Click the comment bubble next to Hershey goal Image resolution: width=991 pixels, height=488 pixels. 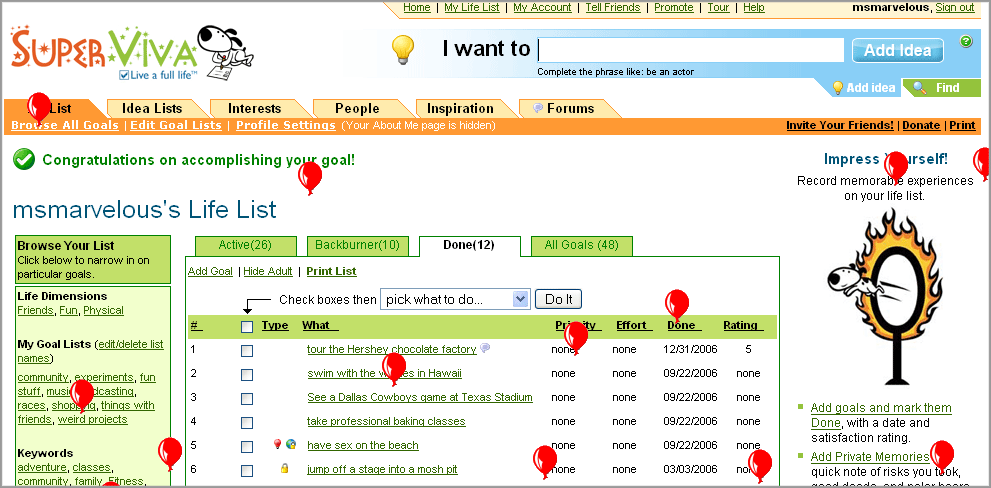click(x=485, y=348)
